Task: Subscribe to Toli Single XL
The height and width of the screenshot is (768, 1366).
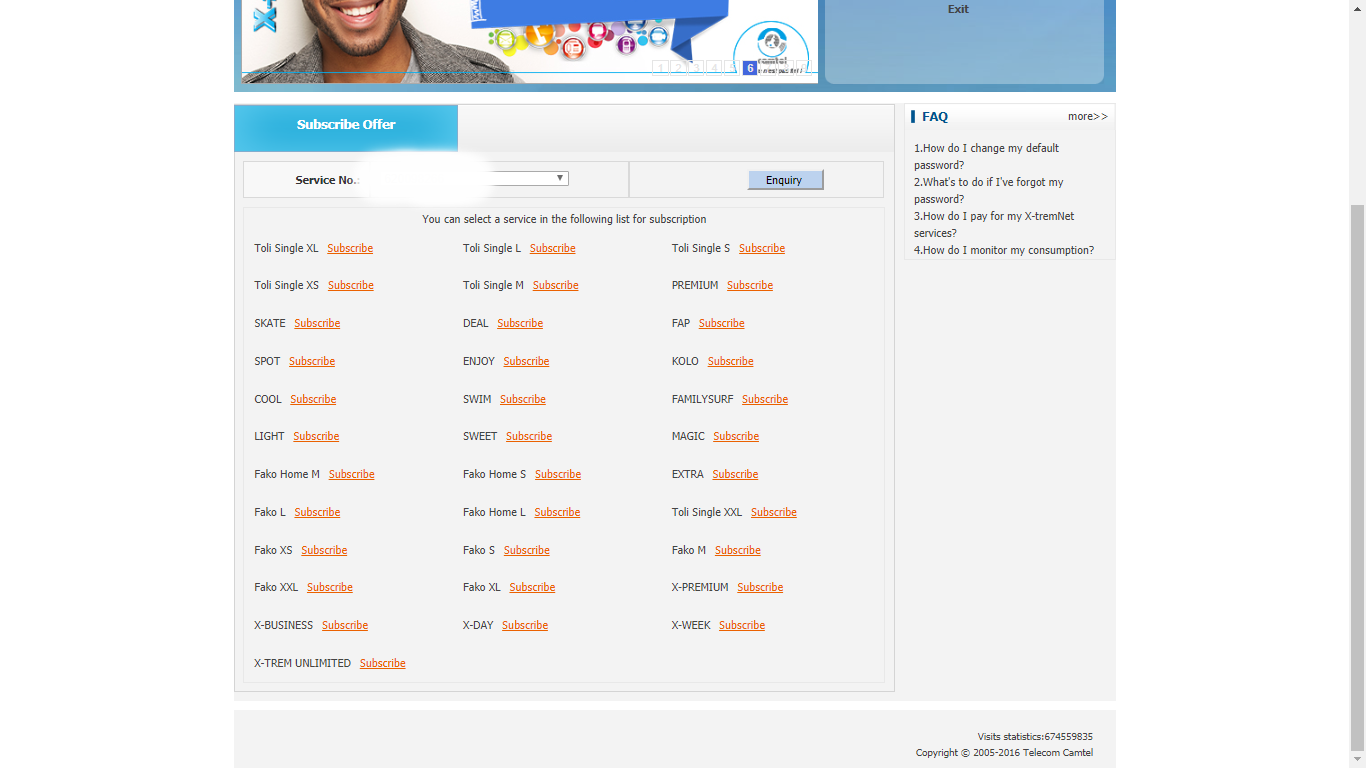Action: pos(350,248)
